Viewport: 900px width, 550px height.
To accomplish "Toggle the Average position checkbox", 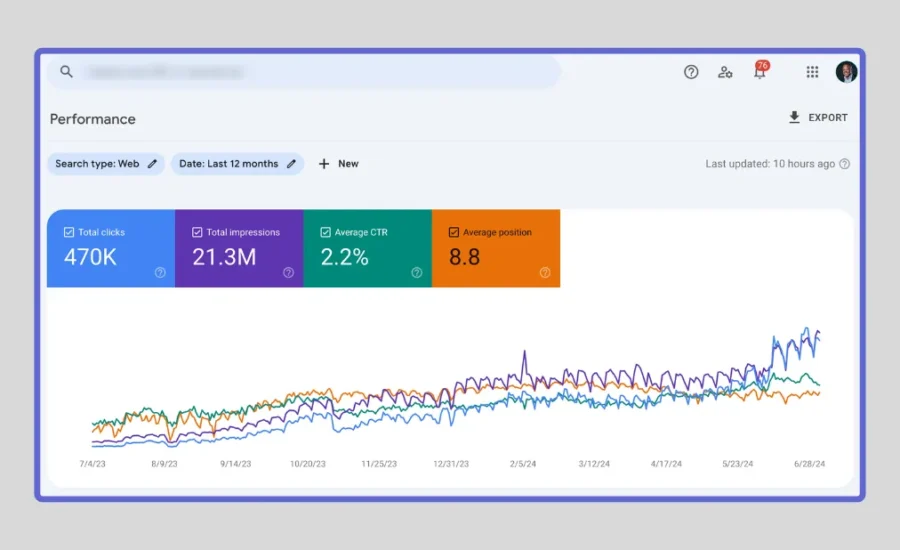I will 454,232.
